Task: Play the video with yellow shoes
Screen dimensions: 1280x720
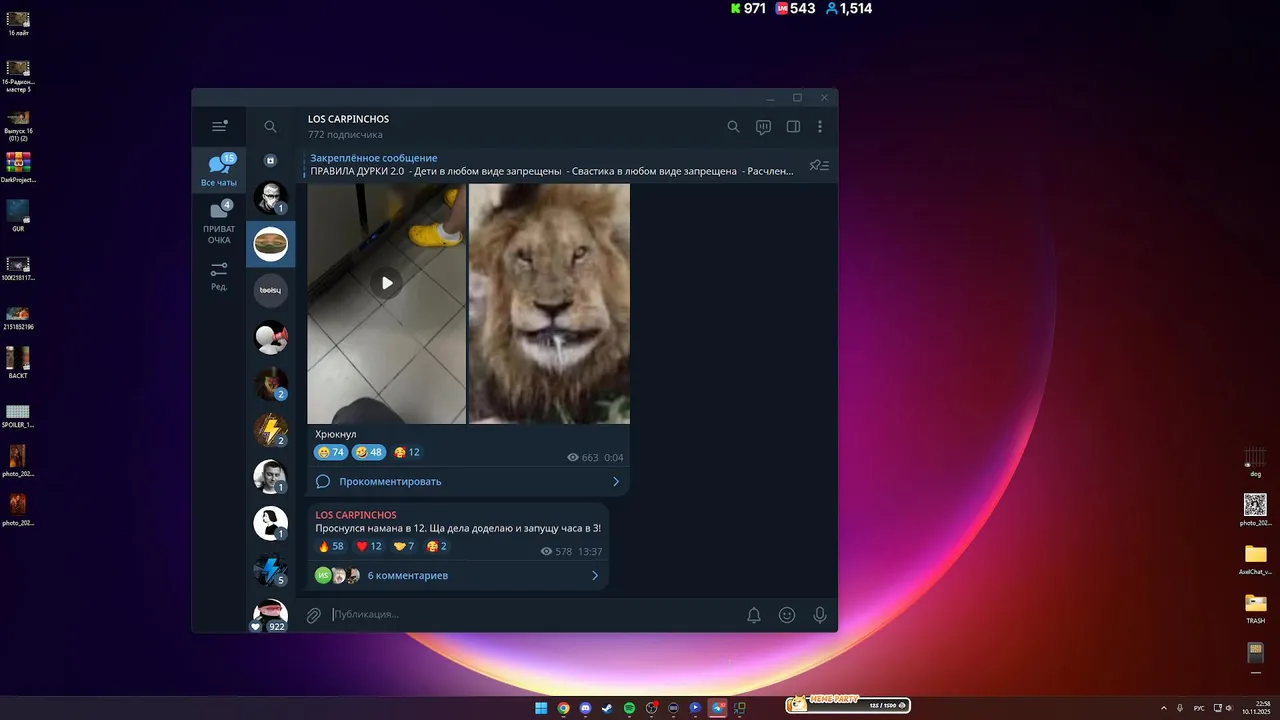Action: pyautogui.click(x=387, y=283)
